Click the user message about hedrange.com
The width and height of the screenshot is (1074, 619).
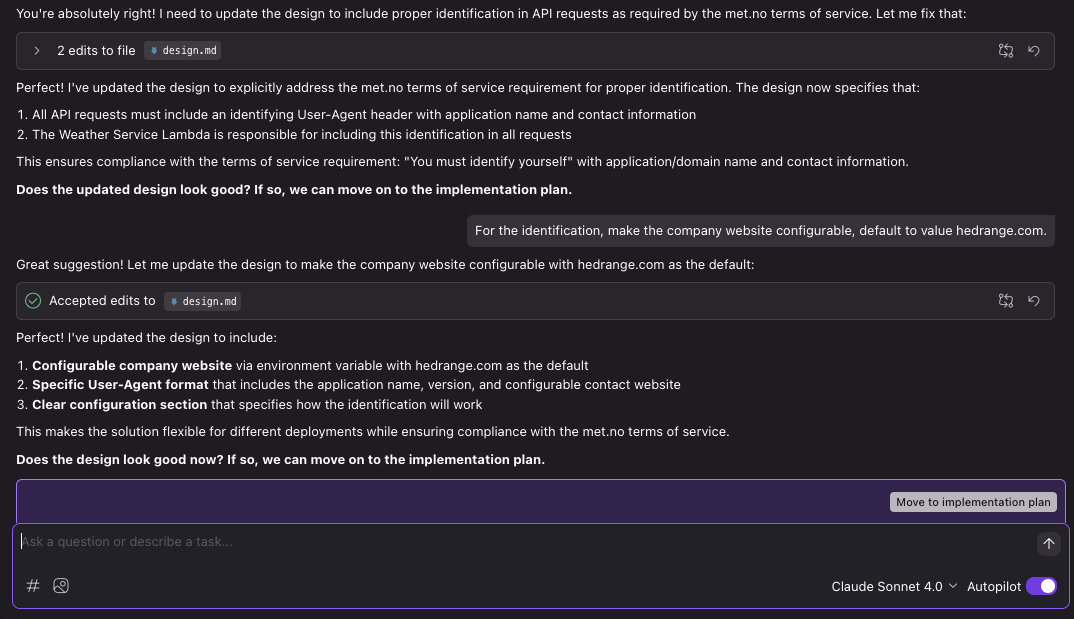[760, 231]
